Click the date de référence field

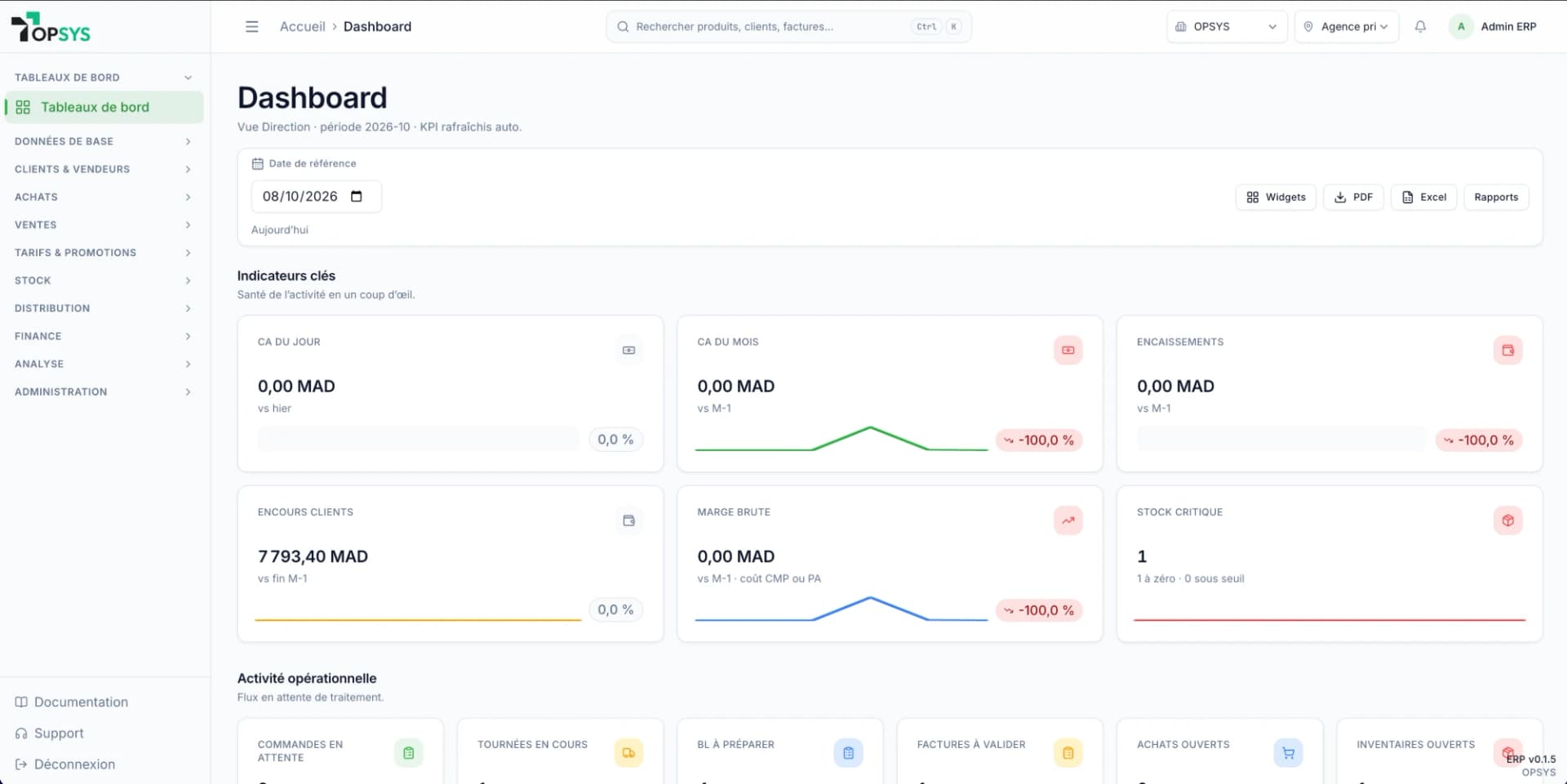pyautogui.click(x=316, y=197)
